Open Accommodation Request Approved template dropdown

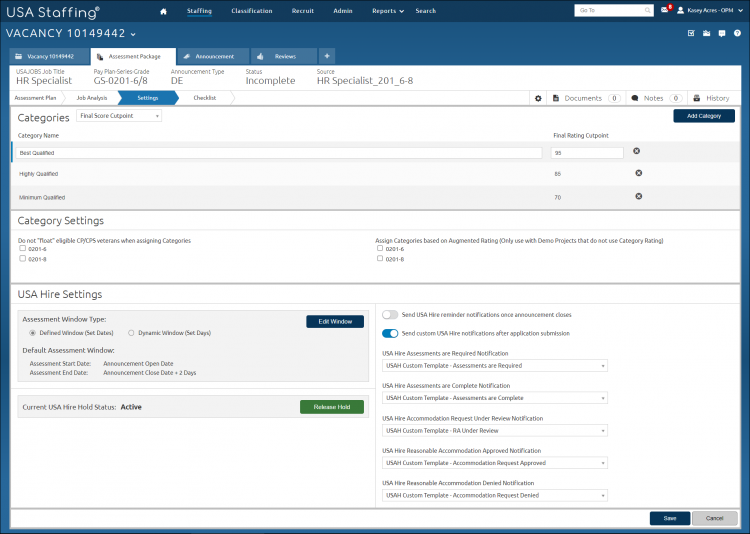pyautogui.click(x=495, y=463)
